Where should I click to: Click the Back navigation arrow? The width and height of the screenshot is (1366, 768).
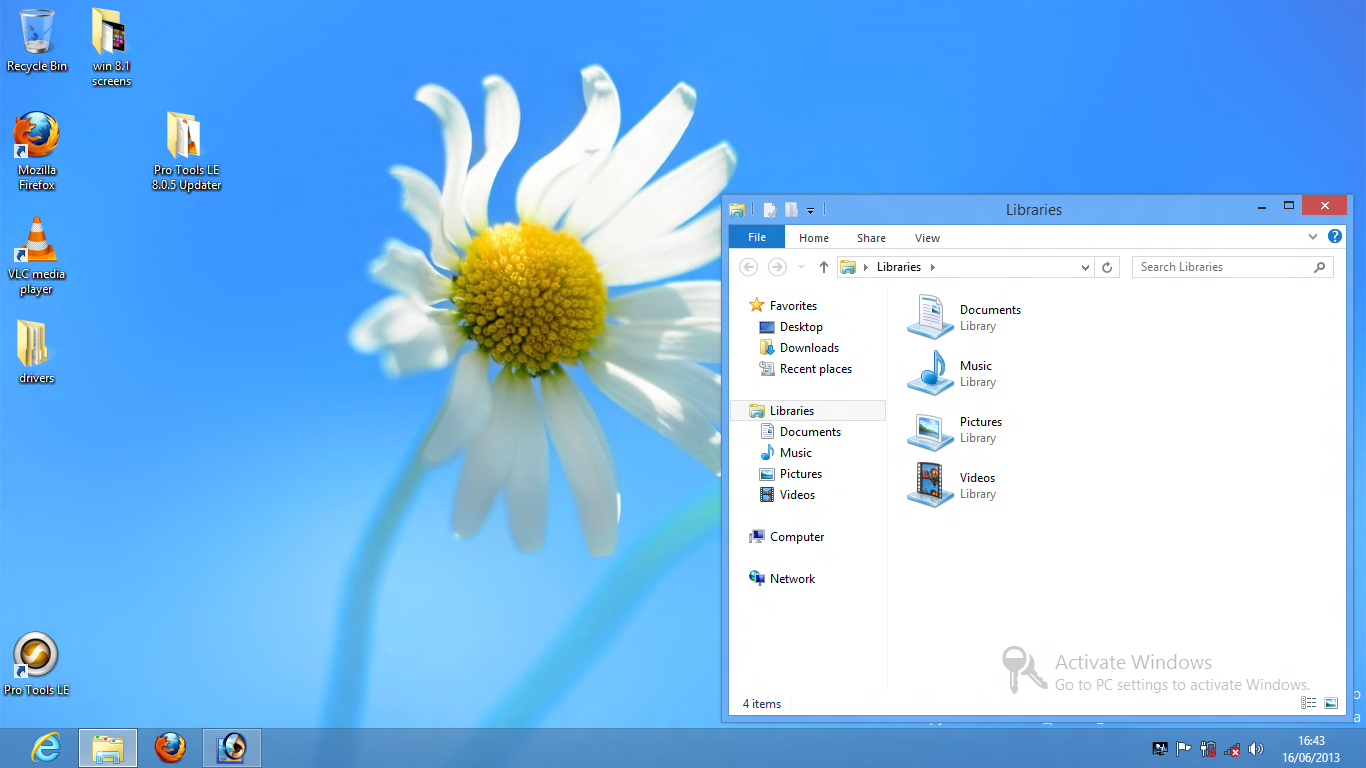[x=748, y=267]
